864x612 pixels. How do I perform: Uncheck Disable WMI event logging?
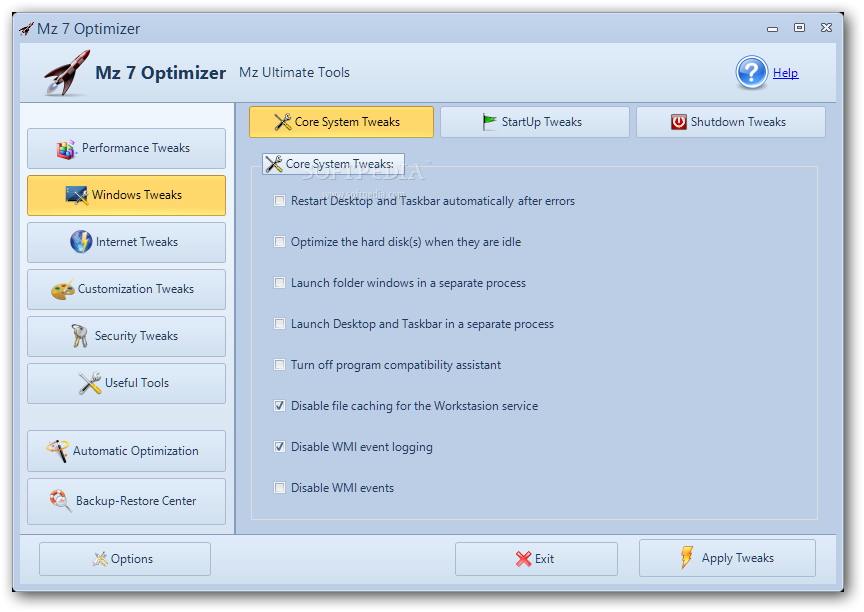click(x=280, y=447)
